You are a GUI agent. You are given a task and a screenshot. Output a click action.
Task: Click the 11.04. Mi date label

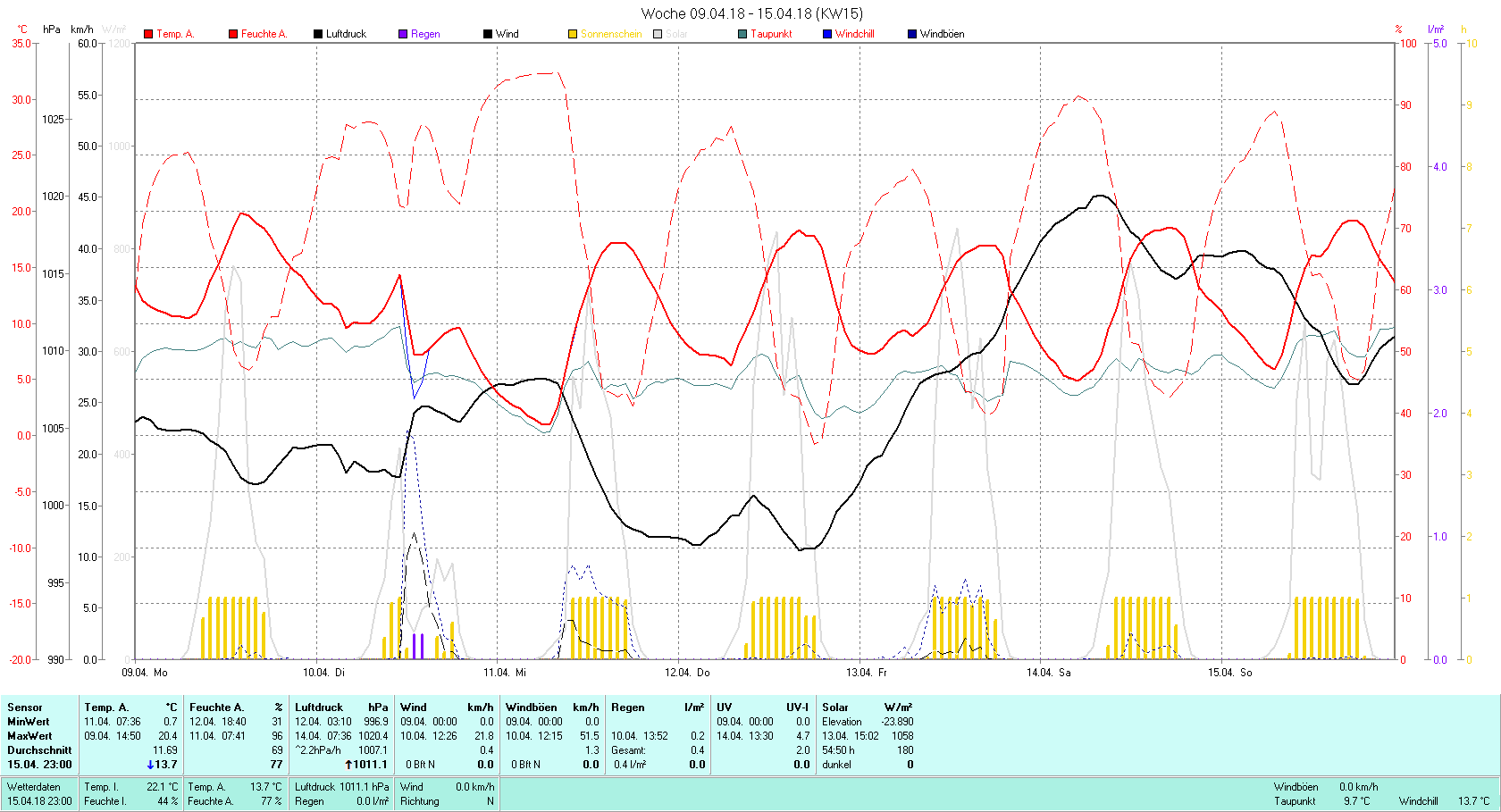505,672
